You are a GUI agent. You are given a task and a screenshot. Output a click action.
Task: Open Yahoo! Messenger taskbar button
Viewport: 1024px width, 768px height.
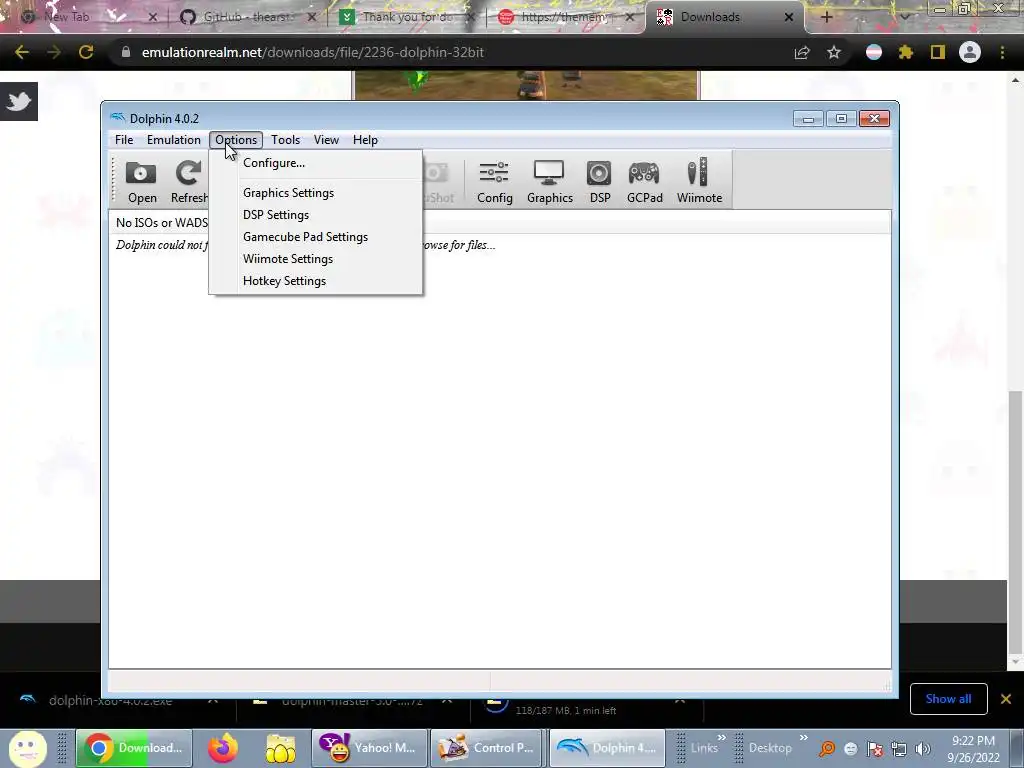pos(369,748)
